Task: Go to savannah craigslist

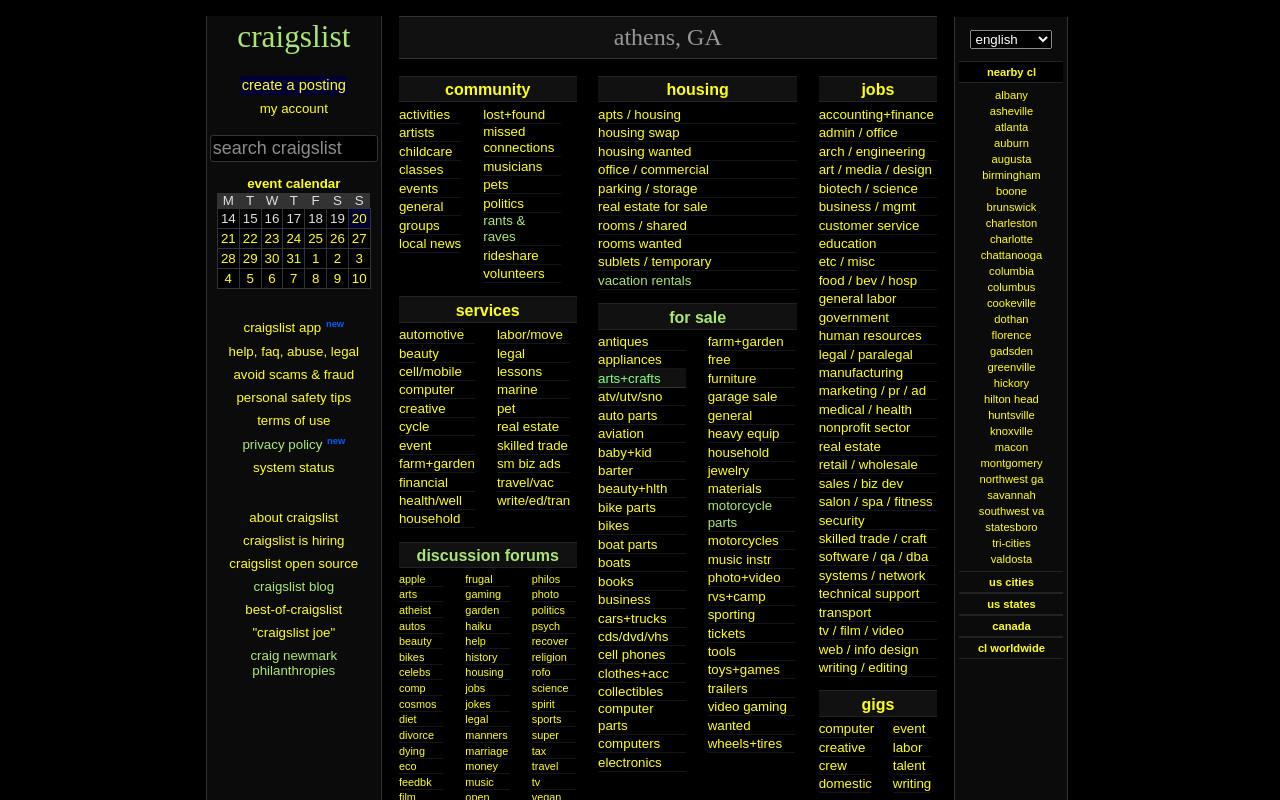Action: pos(1011,495)
